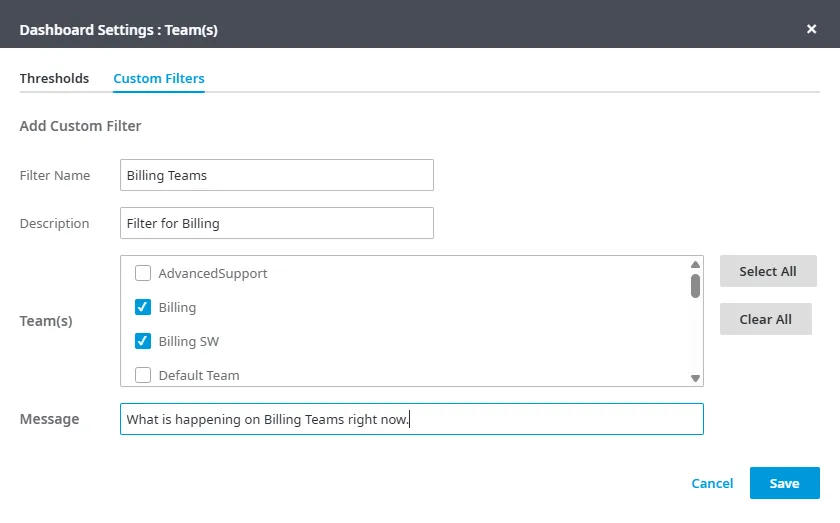Save the custom filter

point(784,483)
